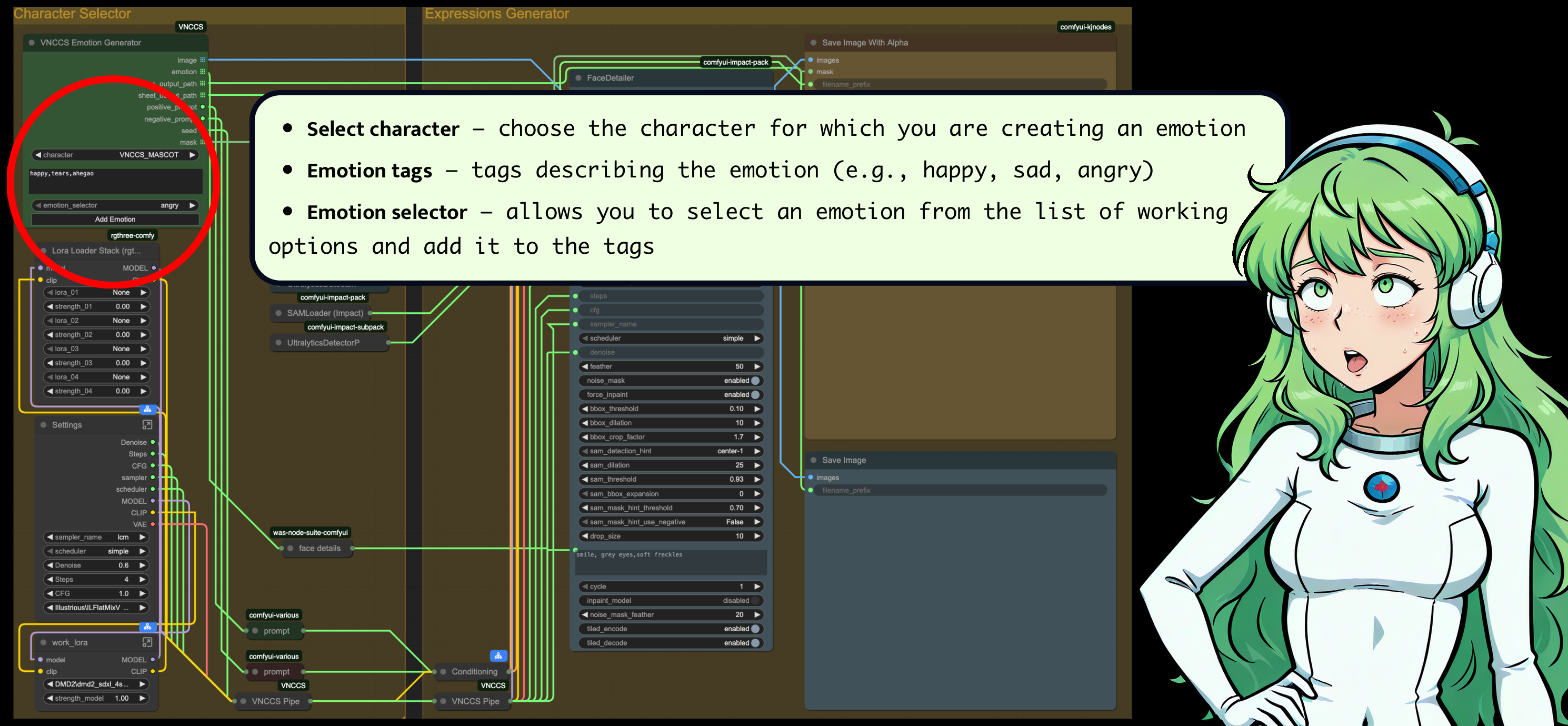Viewport: 1568px width, 726px height.
Task: Click the Add Emotion button
Action: click(x=115, y=219)
